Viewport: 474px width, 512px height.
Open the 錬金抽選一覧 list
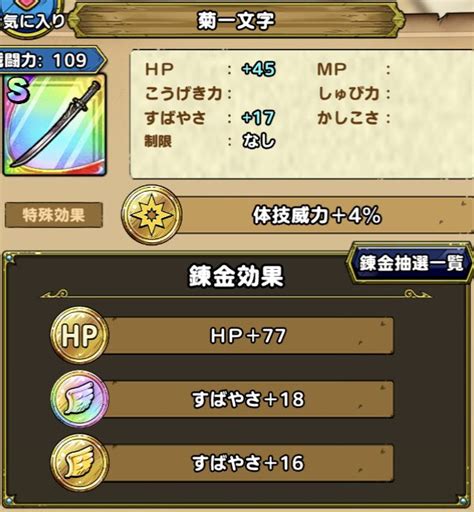[410, 263]
